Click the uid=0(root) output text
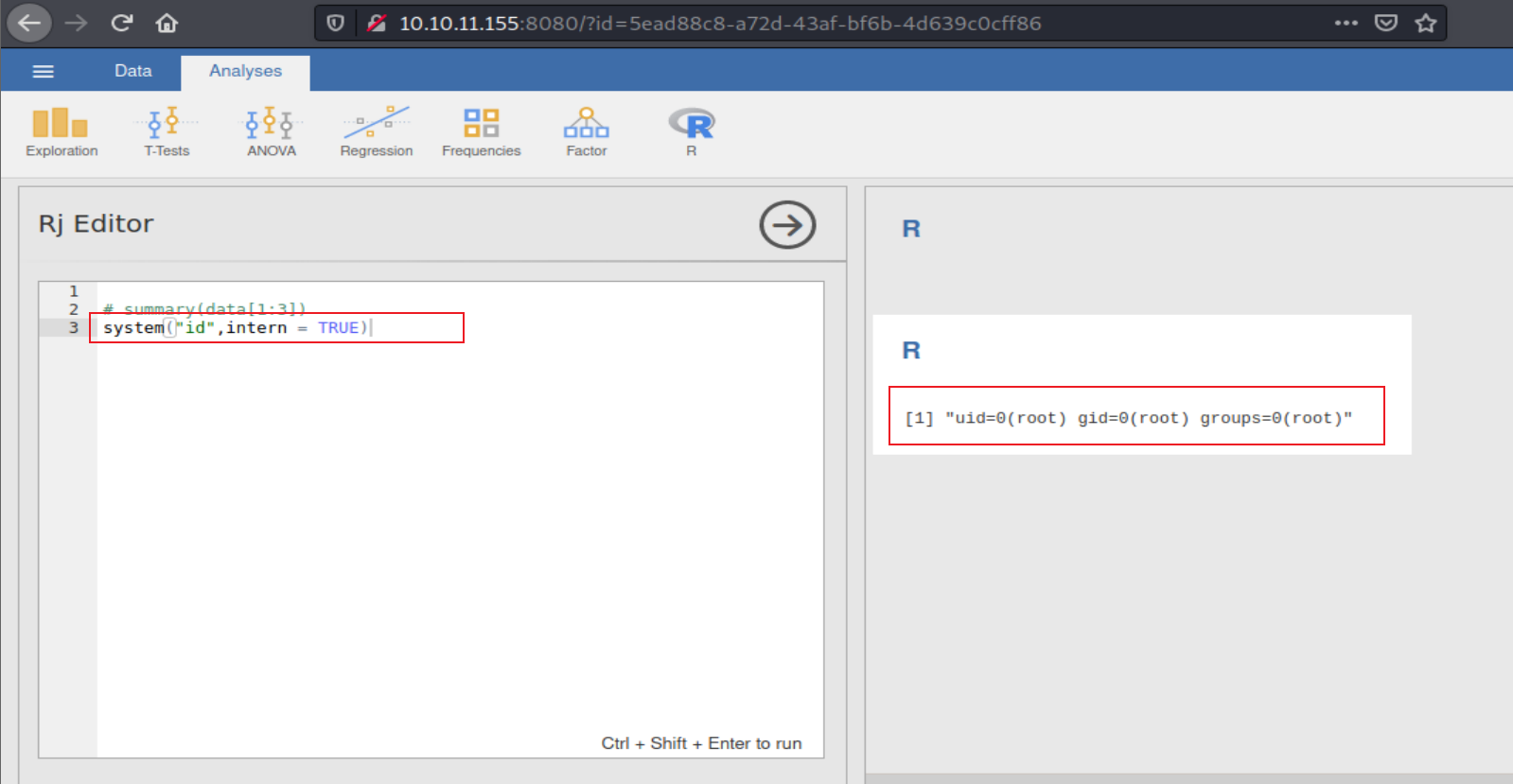This screenshot has width=1513, height=784. [1129, 418]
